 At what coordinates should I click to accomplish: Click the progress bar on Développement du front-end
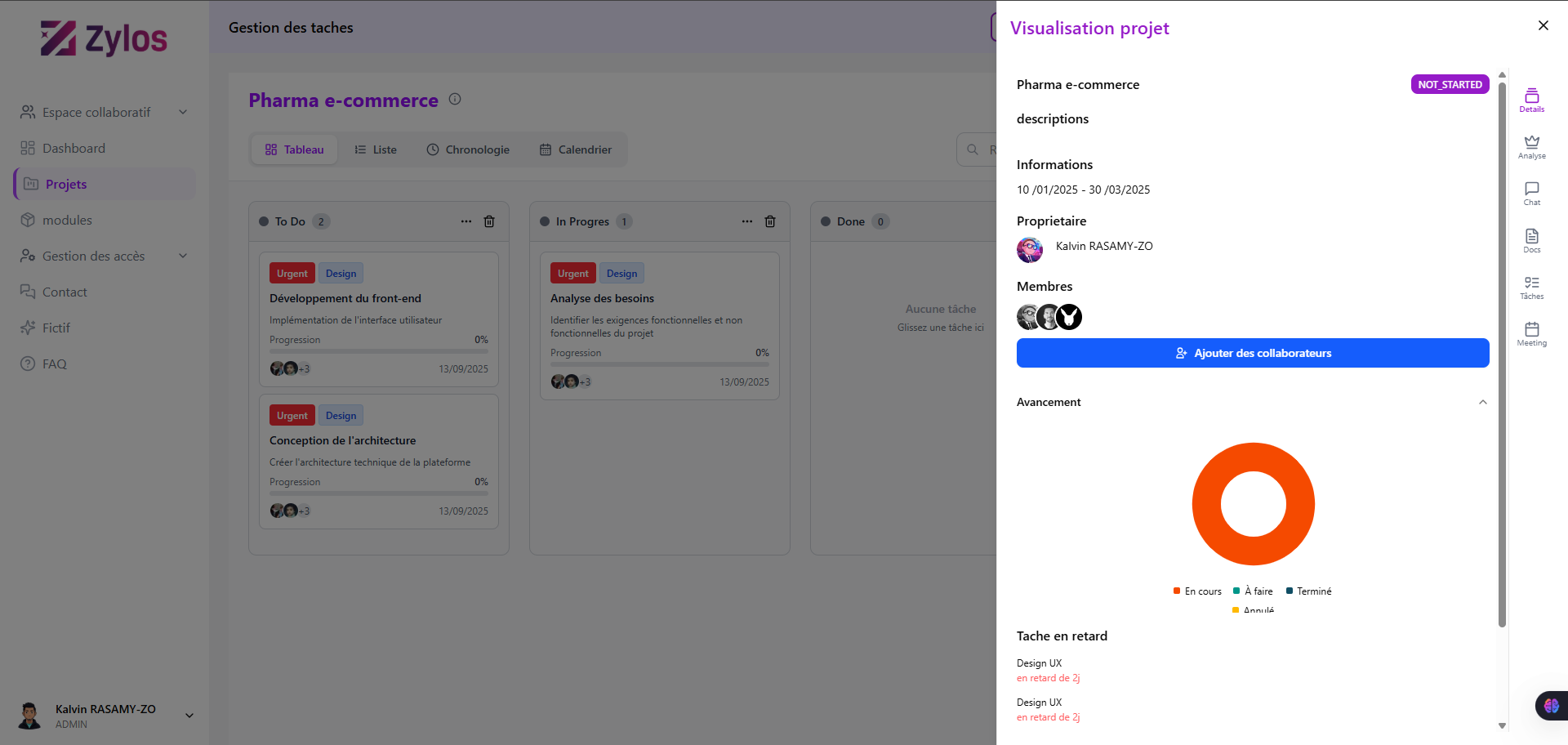378,351
